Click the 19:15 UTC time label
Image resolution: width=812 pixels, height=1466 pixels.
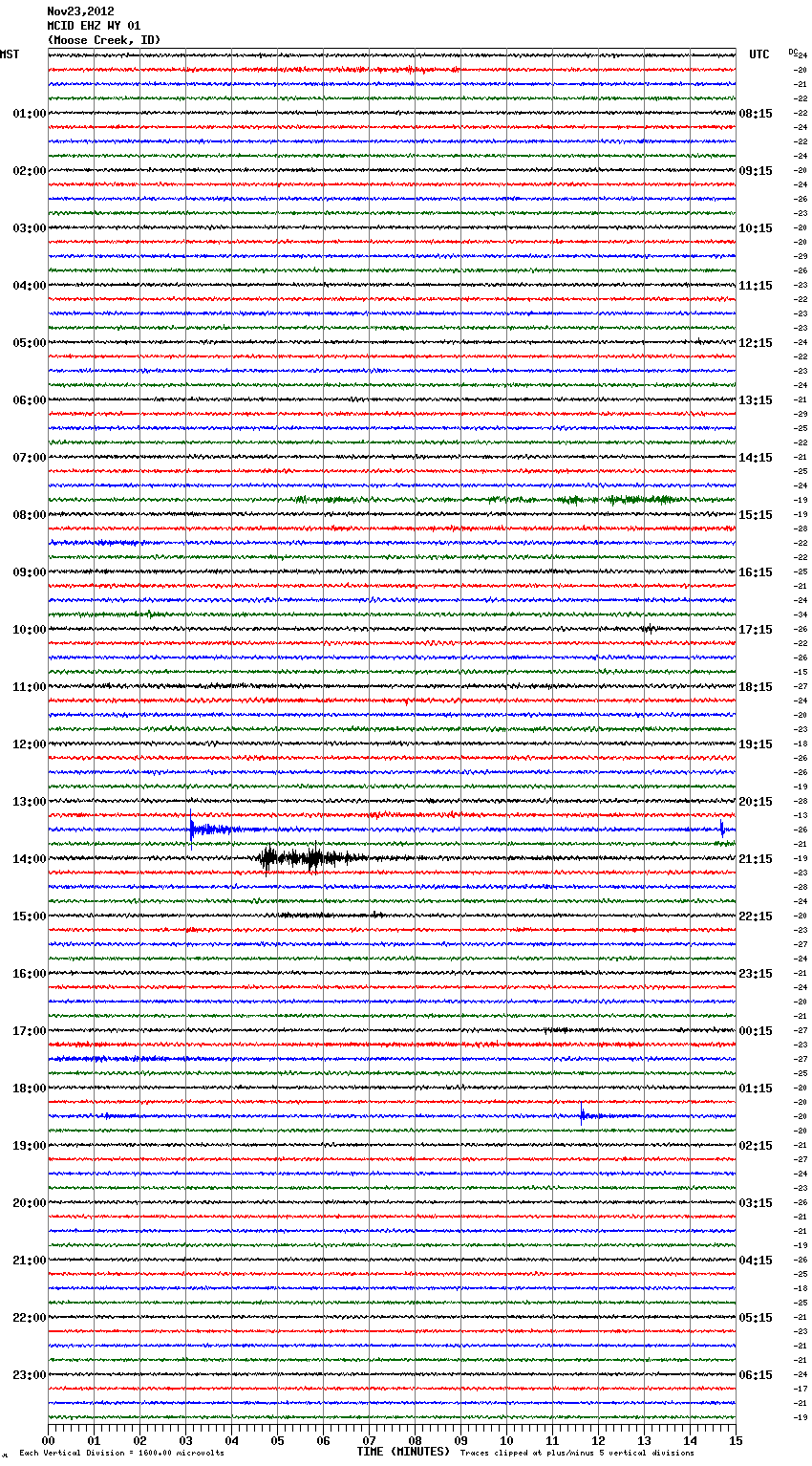pyautogui.click(x=756, y=744)
